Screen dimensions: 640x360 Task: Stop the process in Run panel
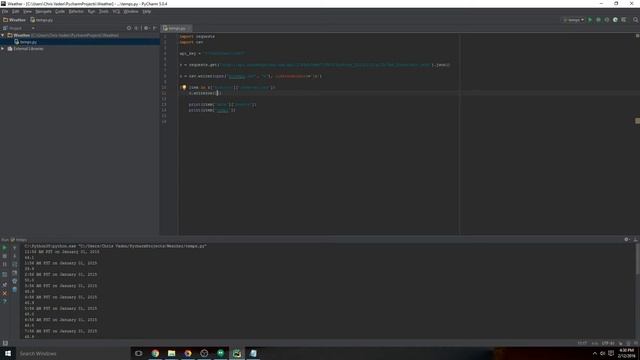coord(4,256)
